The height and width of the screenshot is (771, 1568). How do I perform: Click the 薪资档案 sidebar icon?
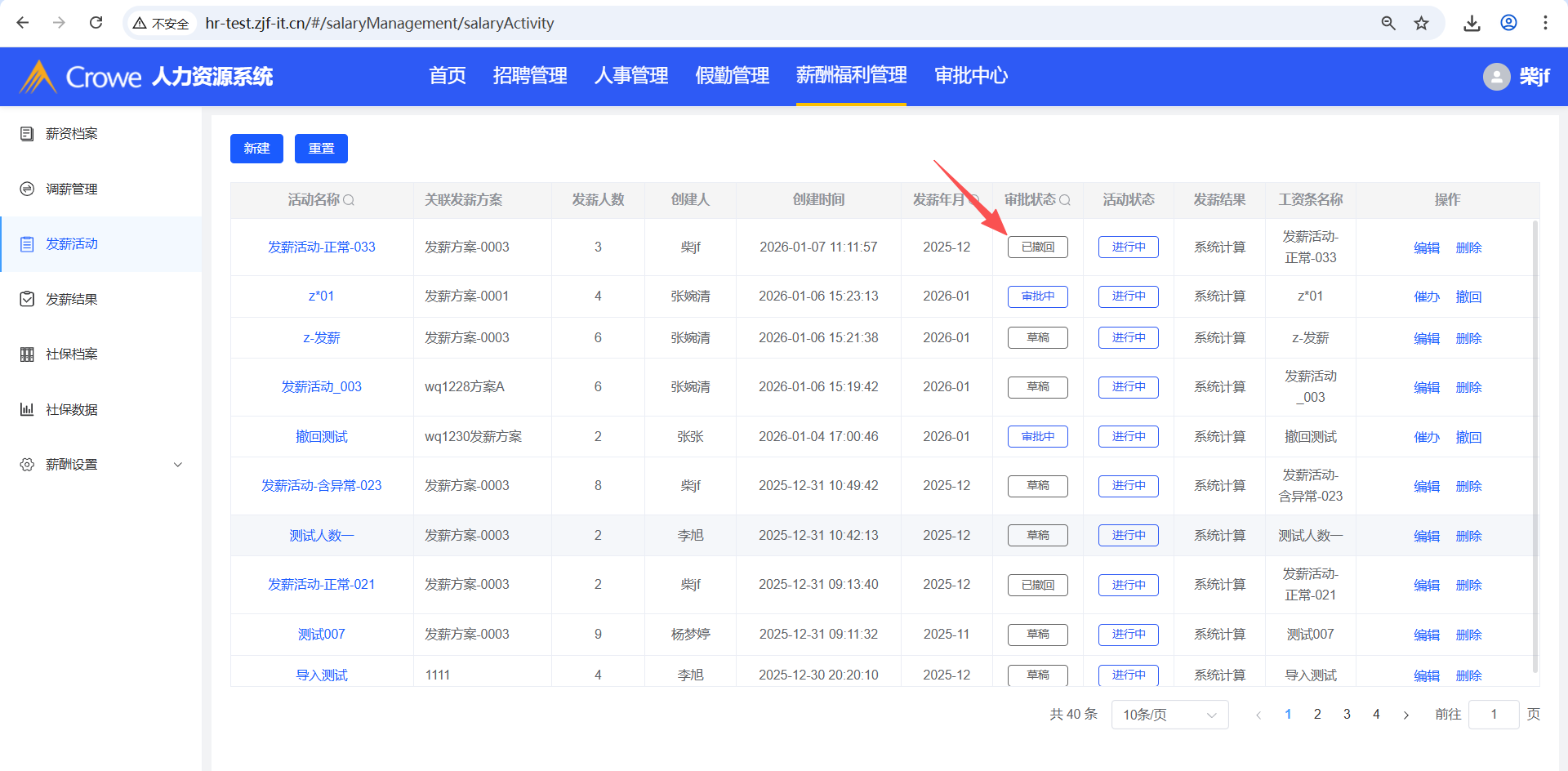pyautogui.click(x=27, y=134)
